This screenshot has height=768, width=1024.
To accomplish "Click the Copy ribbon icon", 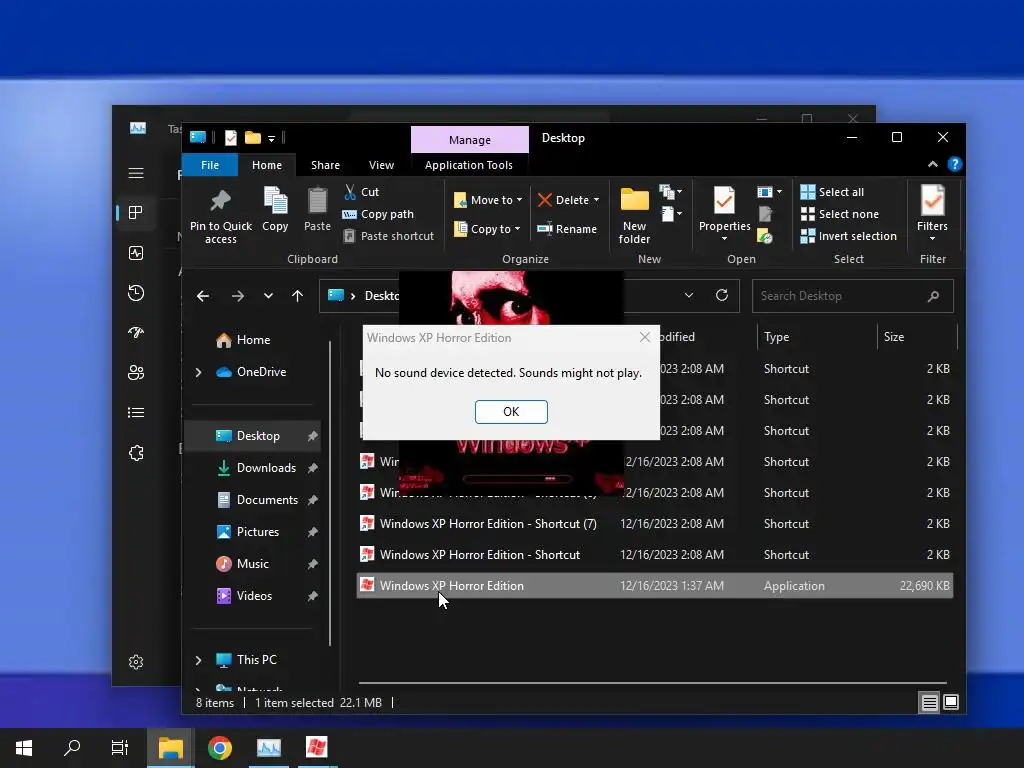I will tap(275, 201).
